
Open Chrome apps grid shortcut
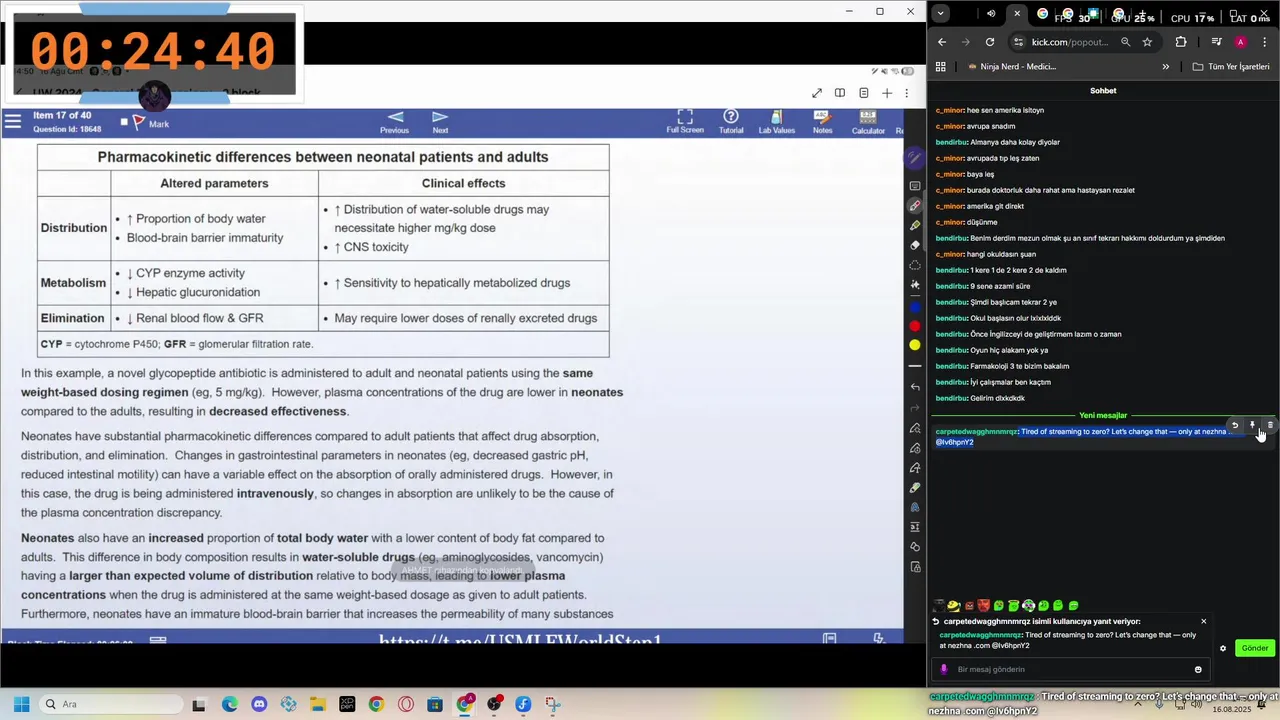click(940, 67)
